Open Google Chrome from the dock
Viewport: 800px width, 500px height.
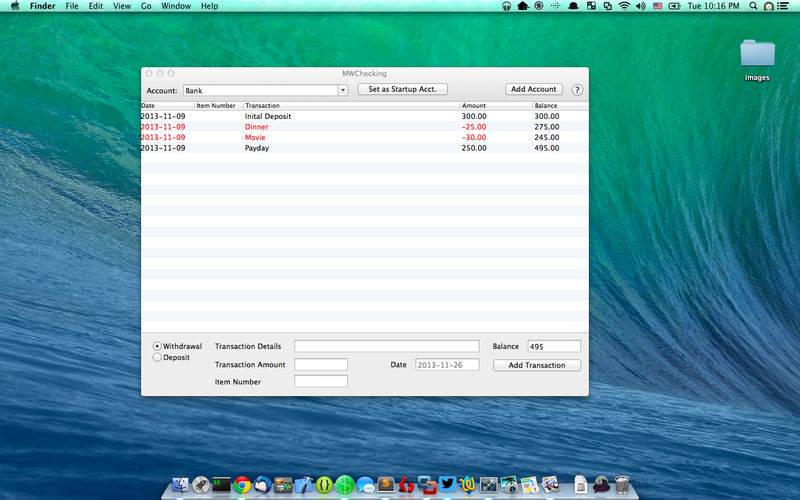click(x=242, y=485)
